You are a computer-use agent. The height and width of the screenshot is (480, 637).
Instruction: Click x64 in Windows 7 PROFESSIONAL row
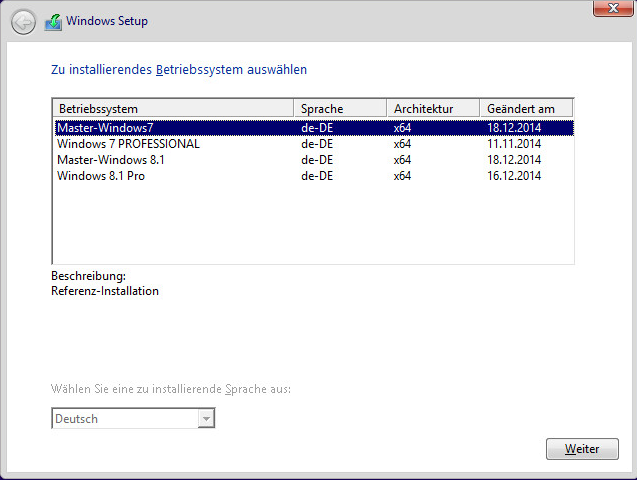pyautogui.click(x=402, y=144)
